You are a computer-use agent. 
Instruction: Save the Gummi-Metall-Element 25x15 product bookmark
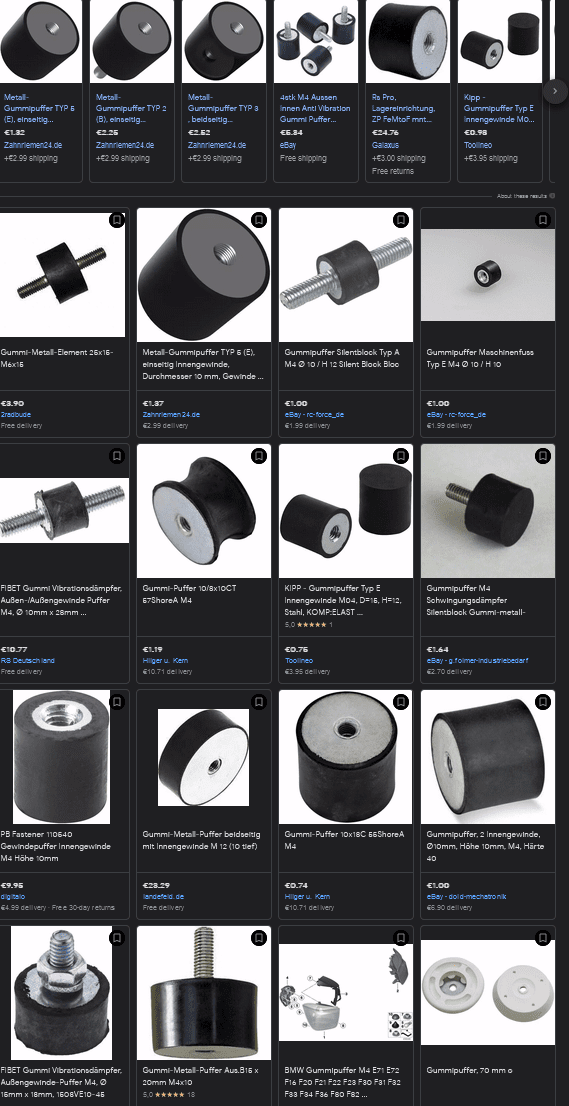pos(117,220)
